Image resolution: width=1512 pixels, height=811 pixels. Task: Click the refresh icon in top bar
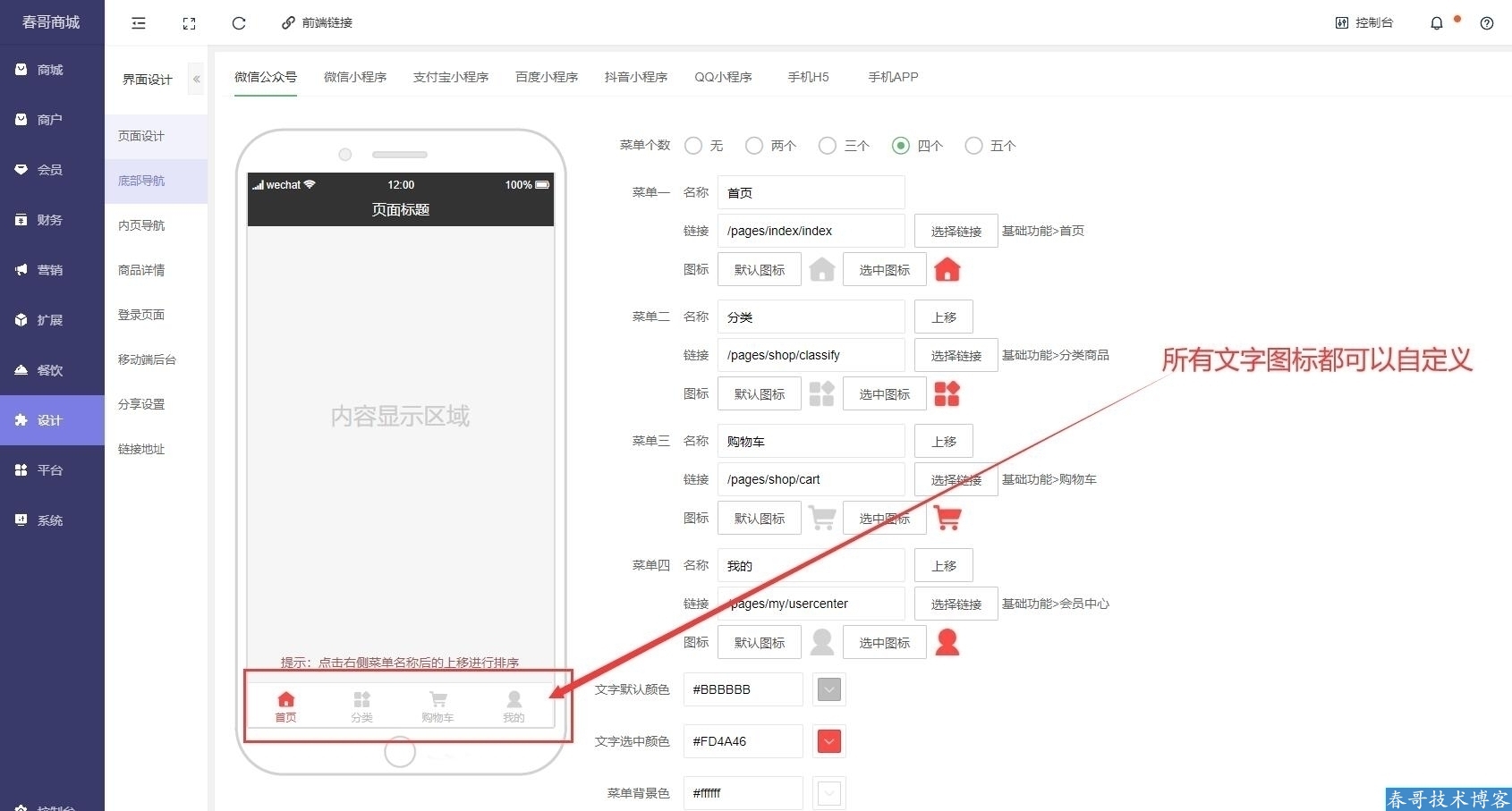point(239,23)
